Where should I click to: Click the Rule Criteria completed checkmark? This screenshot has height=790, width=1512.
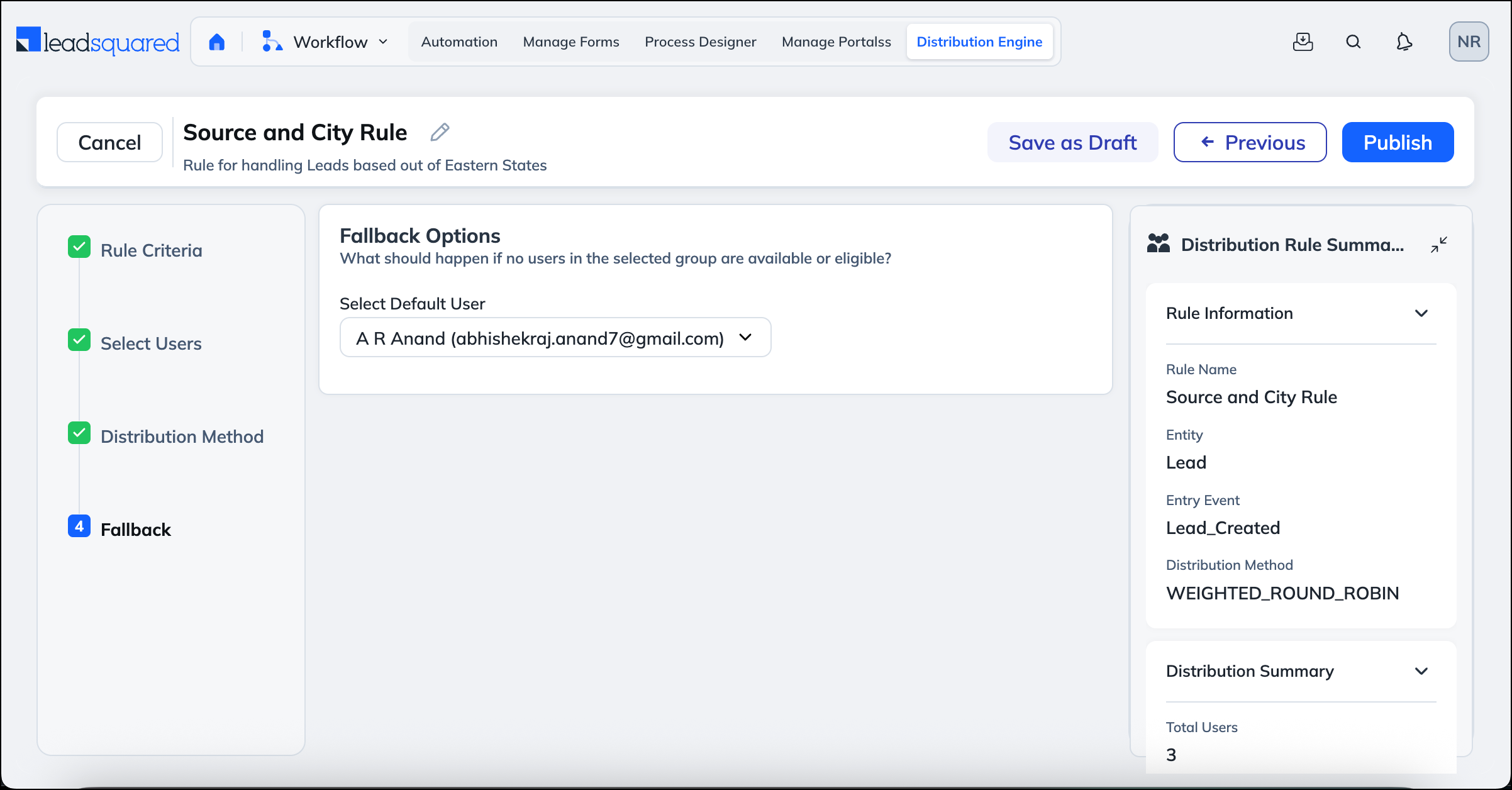[79, 247]
